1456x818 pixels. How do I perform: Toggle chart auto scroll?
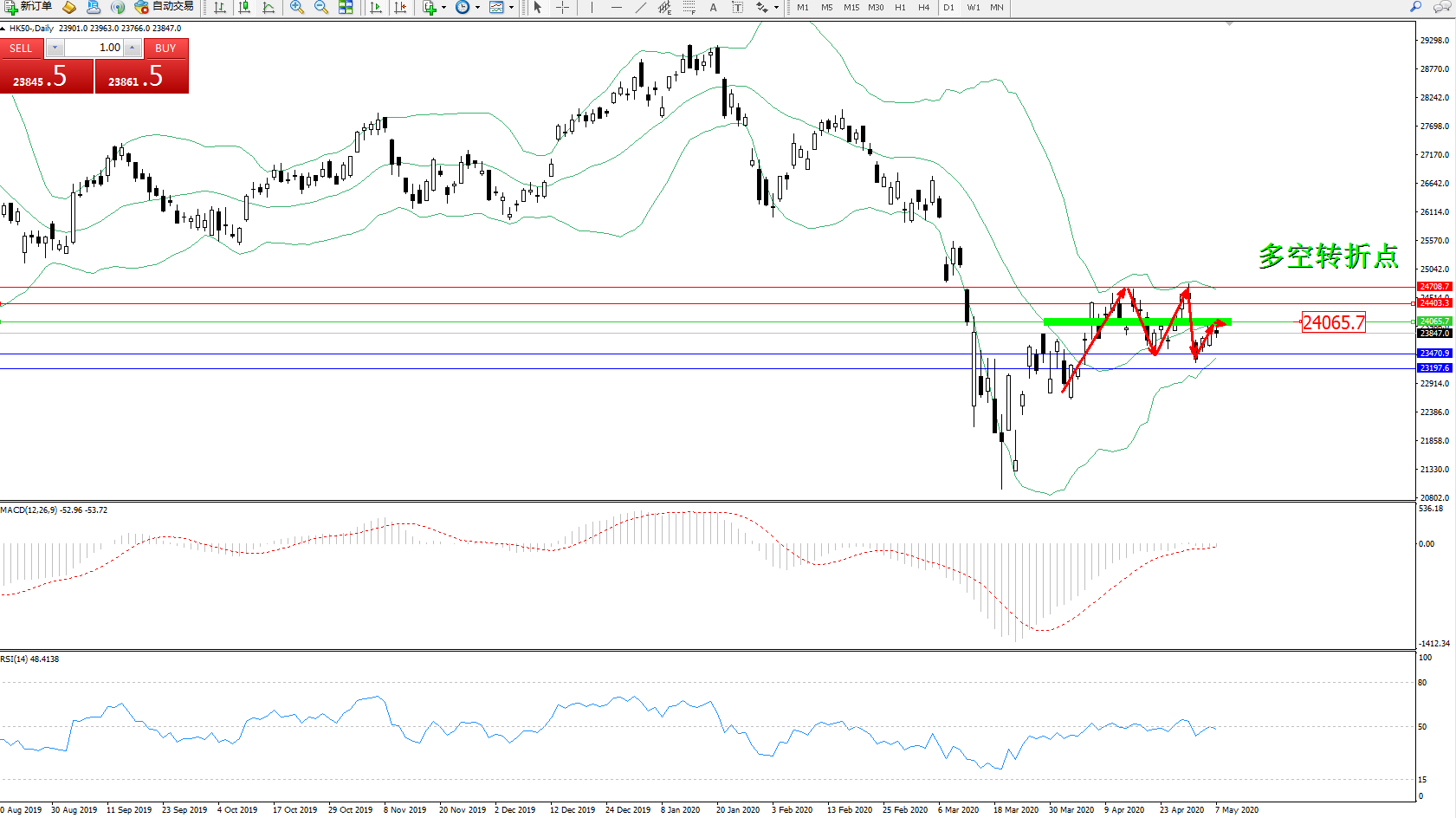[x=375, y=7]
